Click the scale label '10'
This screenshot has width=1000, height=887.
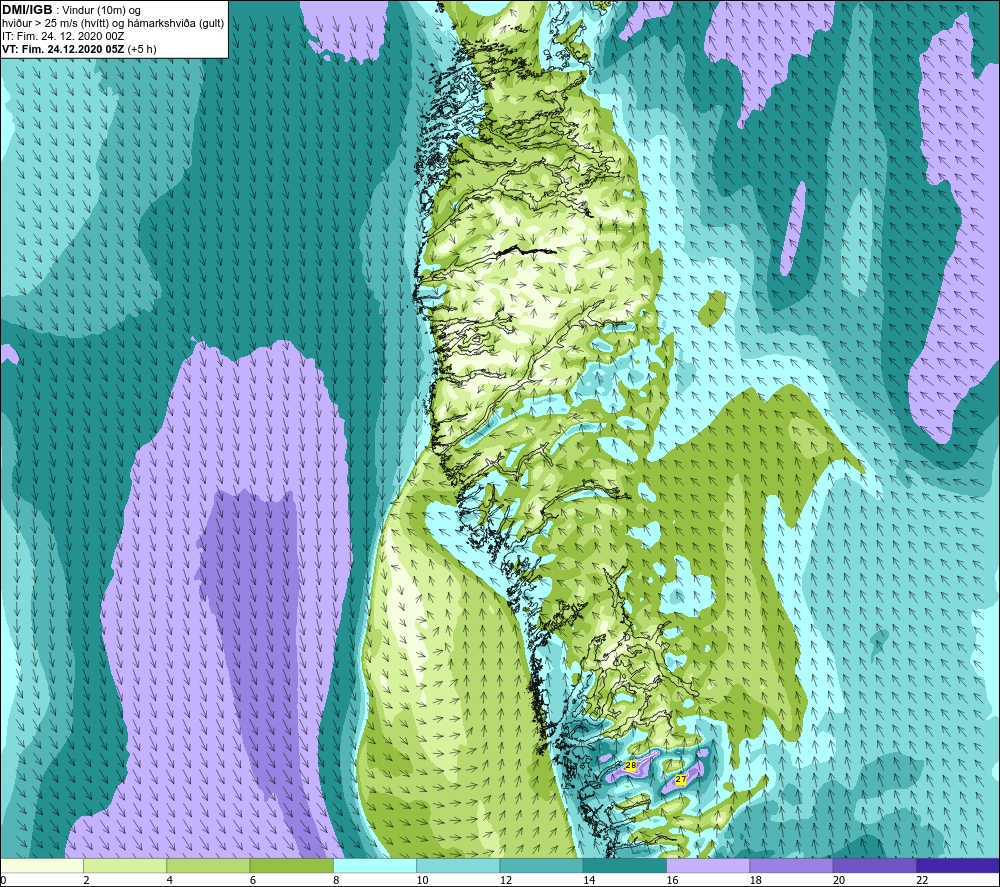tap(422, 880)
